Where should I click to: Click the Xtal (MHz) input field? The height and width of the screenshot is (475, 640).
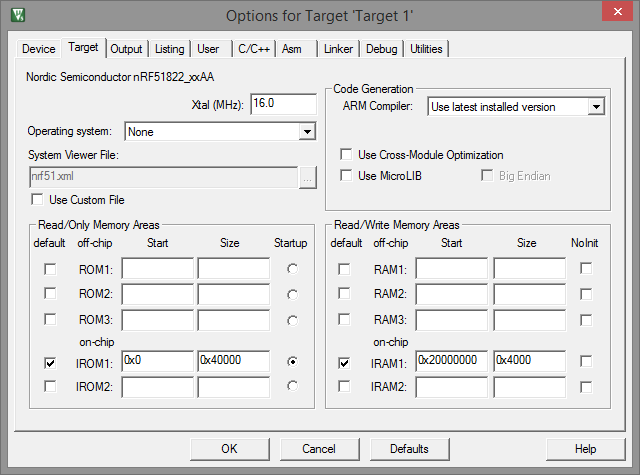(284, 104)
